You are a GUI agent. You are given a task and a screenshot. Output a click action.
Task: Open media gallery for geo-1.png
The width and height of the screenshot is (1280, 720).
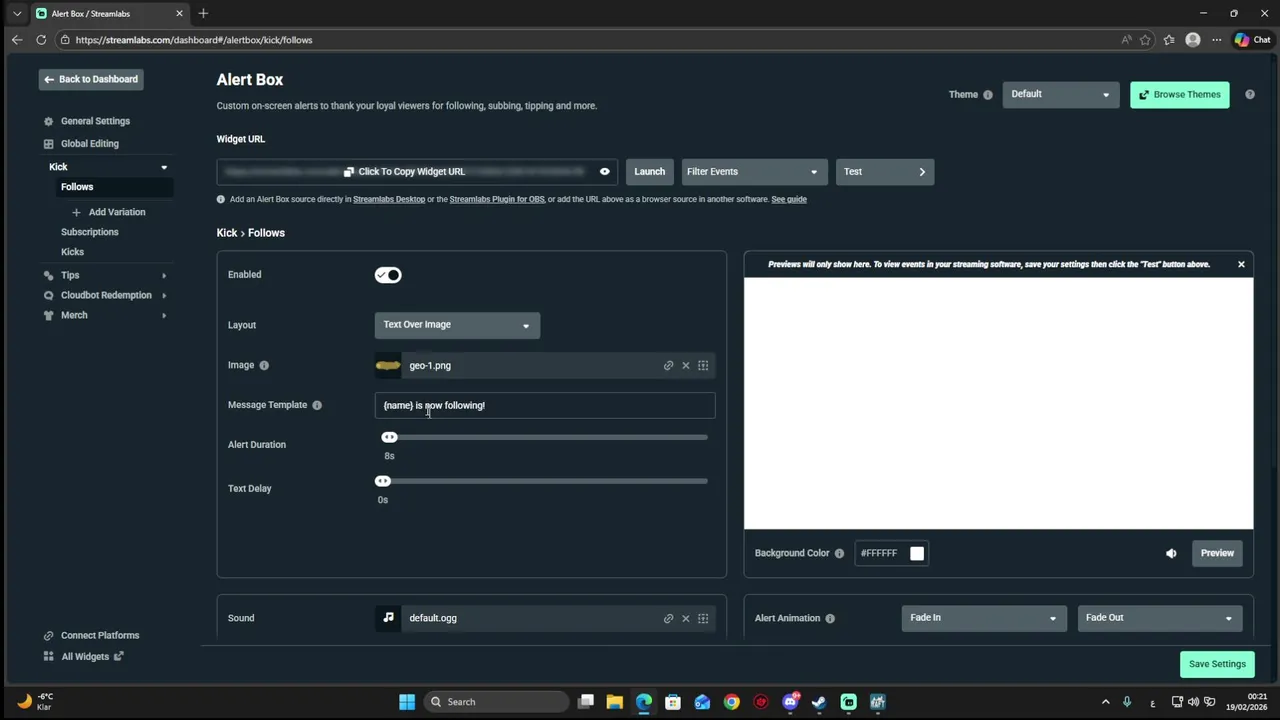(703, 366)
